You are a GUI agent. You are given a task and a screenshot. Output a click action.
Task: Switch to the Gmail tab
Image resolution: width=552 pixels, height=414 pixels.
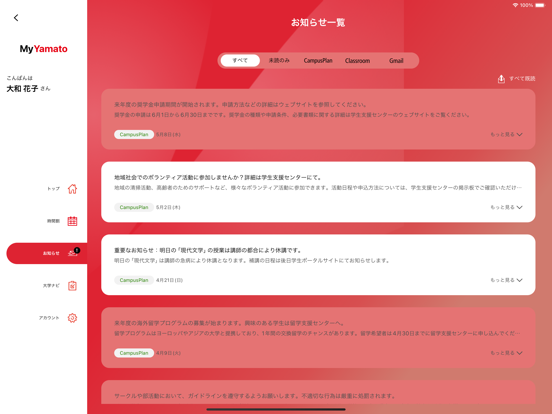pos(396,61)
